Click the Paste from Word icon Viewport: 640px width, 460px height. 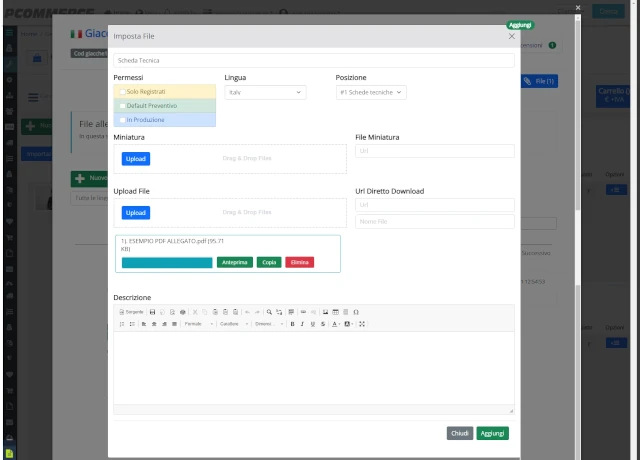pyautogui.click(x=236, y=312)
